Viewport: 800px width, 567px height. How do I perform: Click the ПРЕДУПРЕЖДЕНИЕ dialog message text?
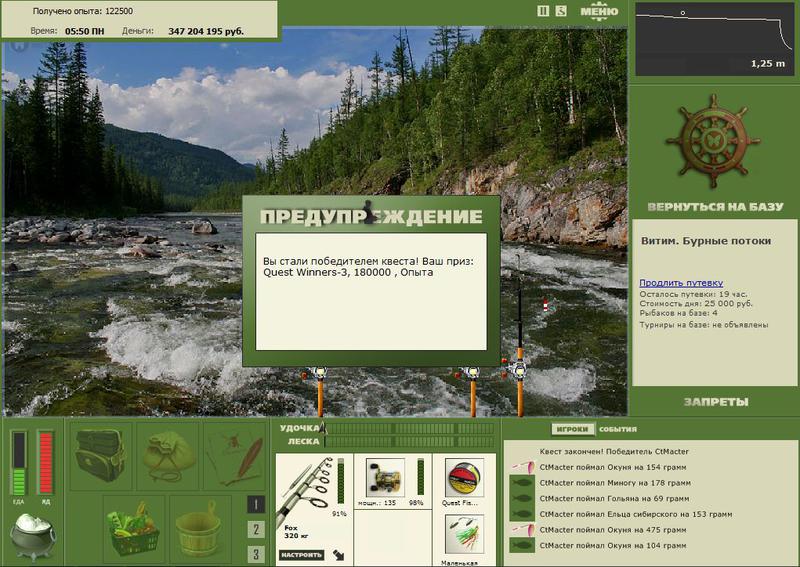pos(368,266)
